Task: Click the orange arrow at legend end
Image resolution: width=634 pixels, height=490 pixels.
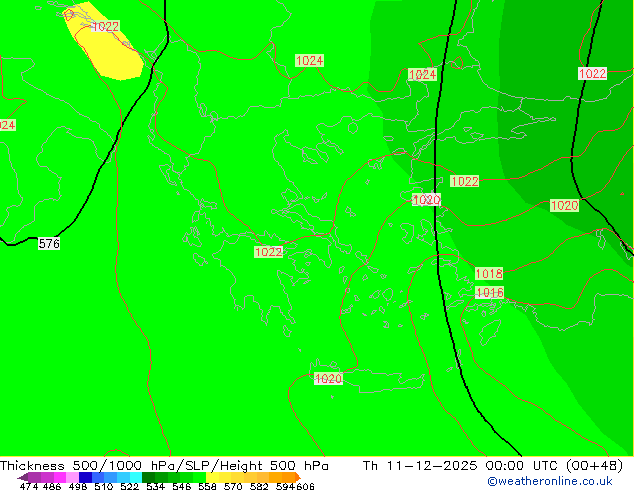Action: point(298,477)
